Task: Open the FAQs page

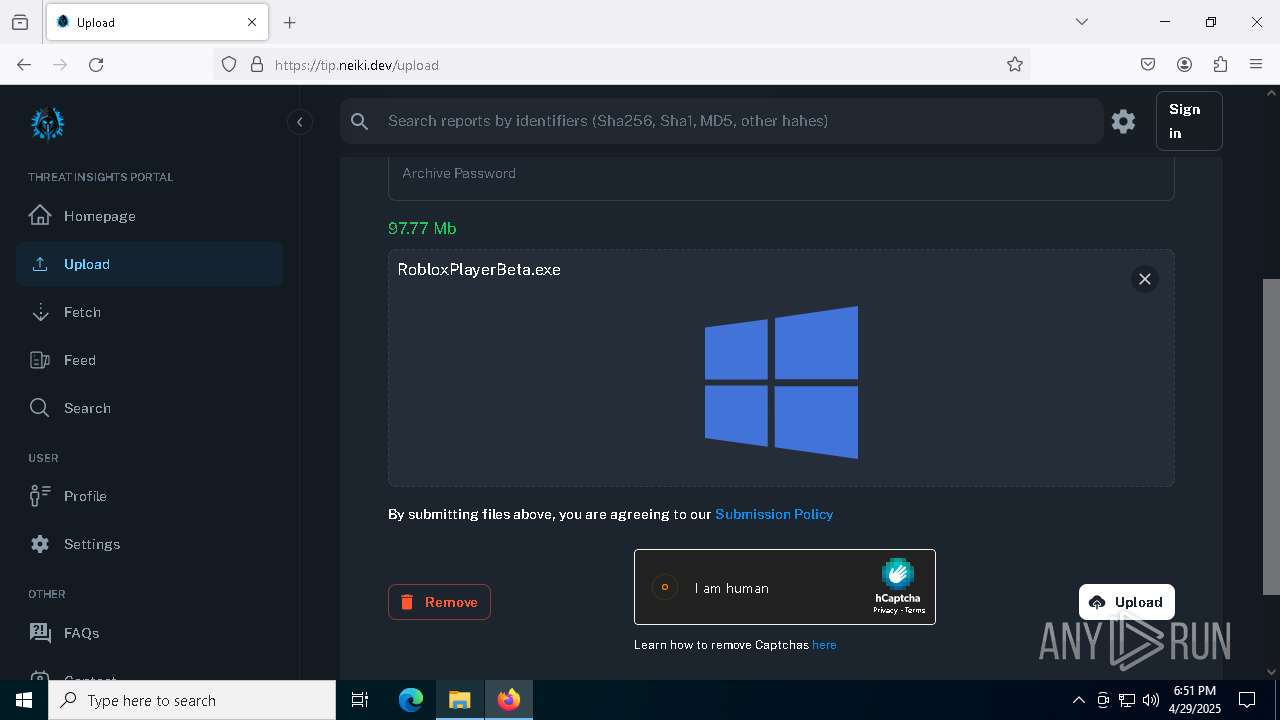Action: pos(149,633)
